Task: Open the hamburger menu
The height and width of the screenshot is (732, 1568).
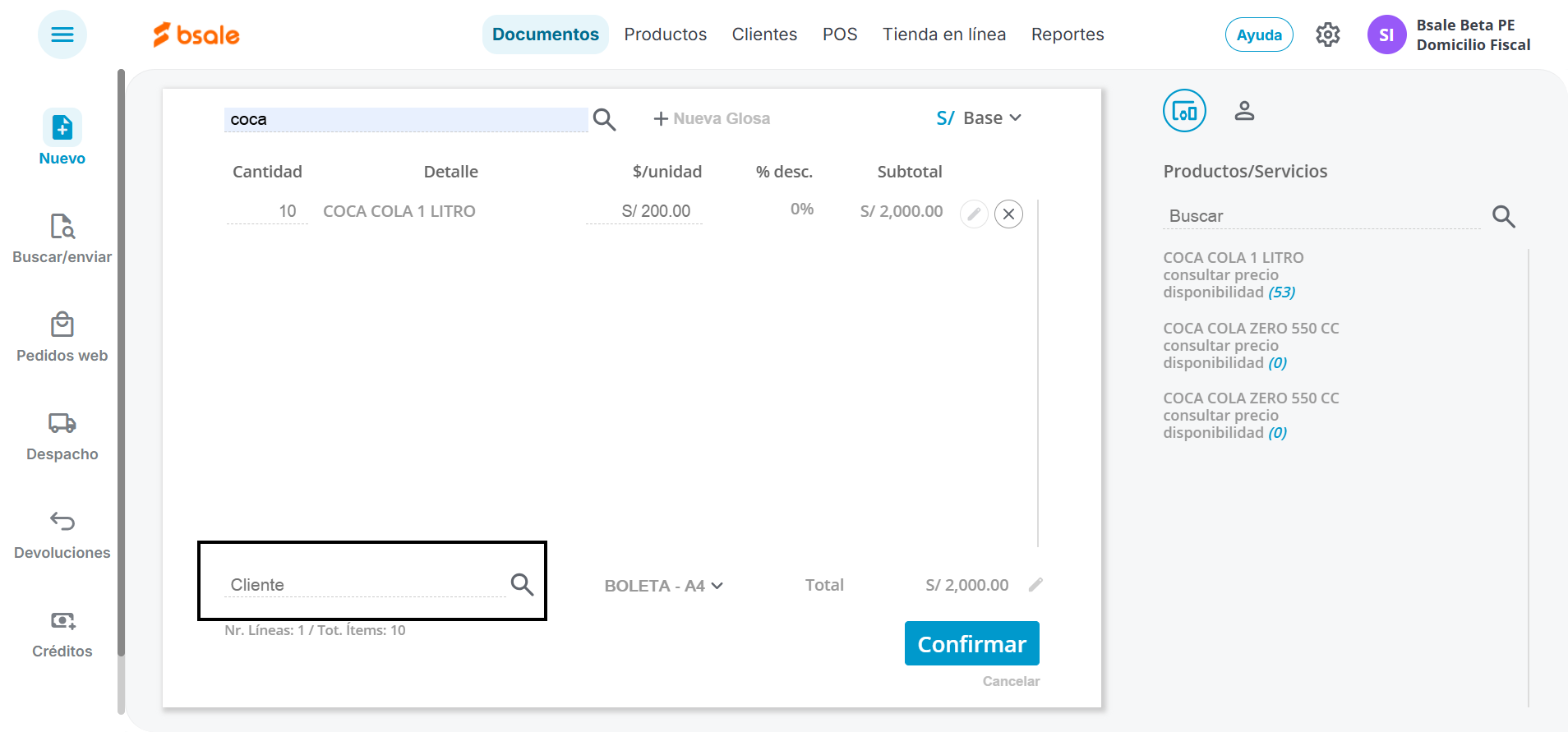Action: 62,35
